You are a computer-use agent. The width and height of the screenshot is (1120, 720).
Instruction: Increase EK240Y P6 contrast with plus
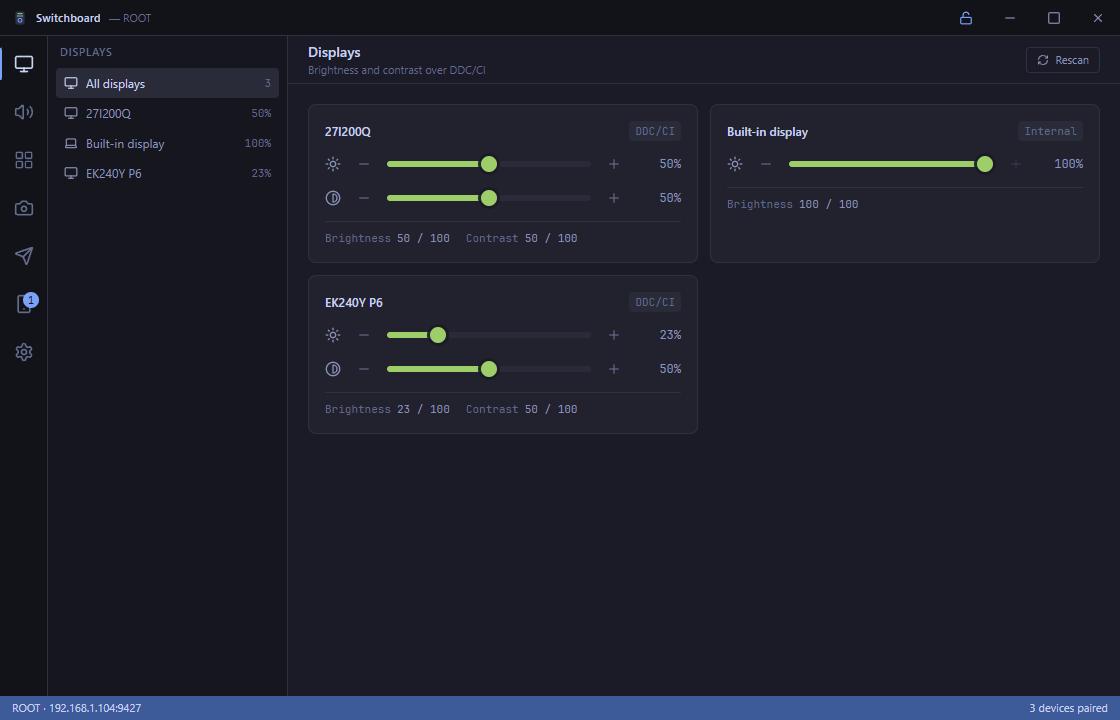coord(614,369)
